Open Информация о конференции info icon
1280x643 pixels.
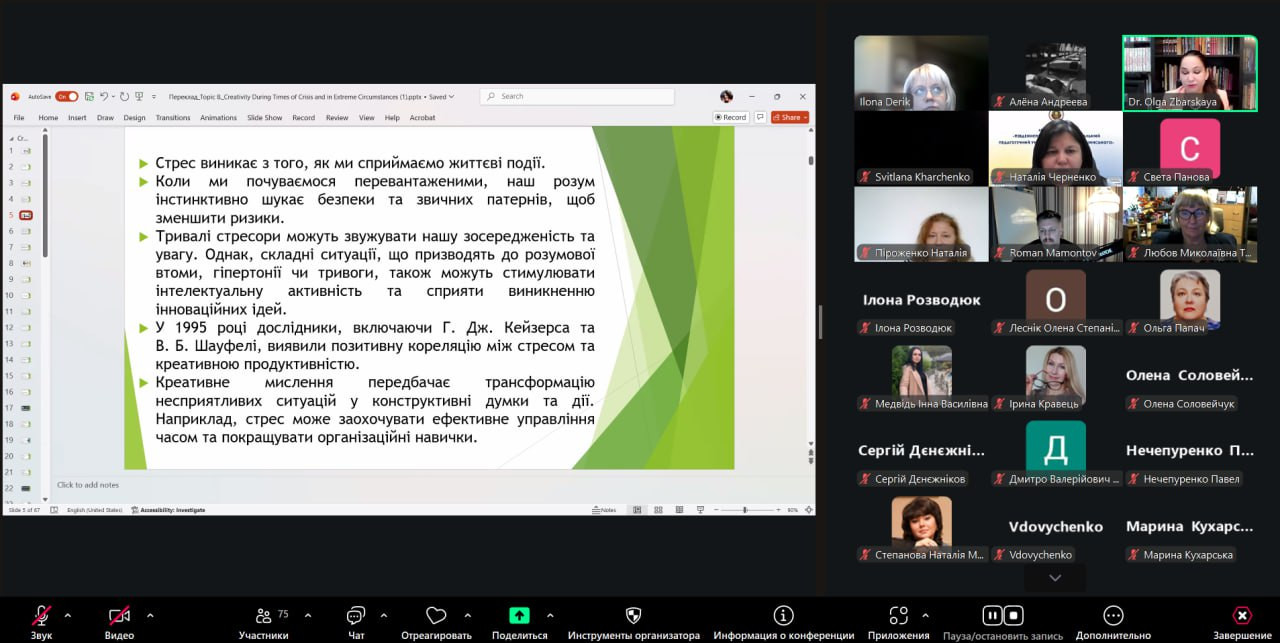(x=784, y=615)
